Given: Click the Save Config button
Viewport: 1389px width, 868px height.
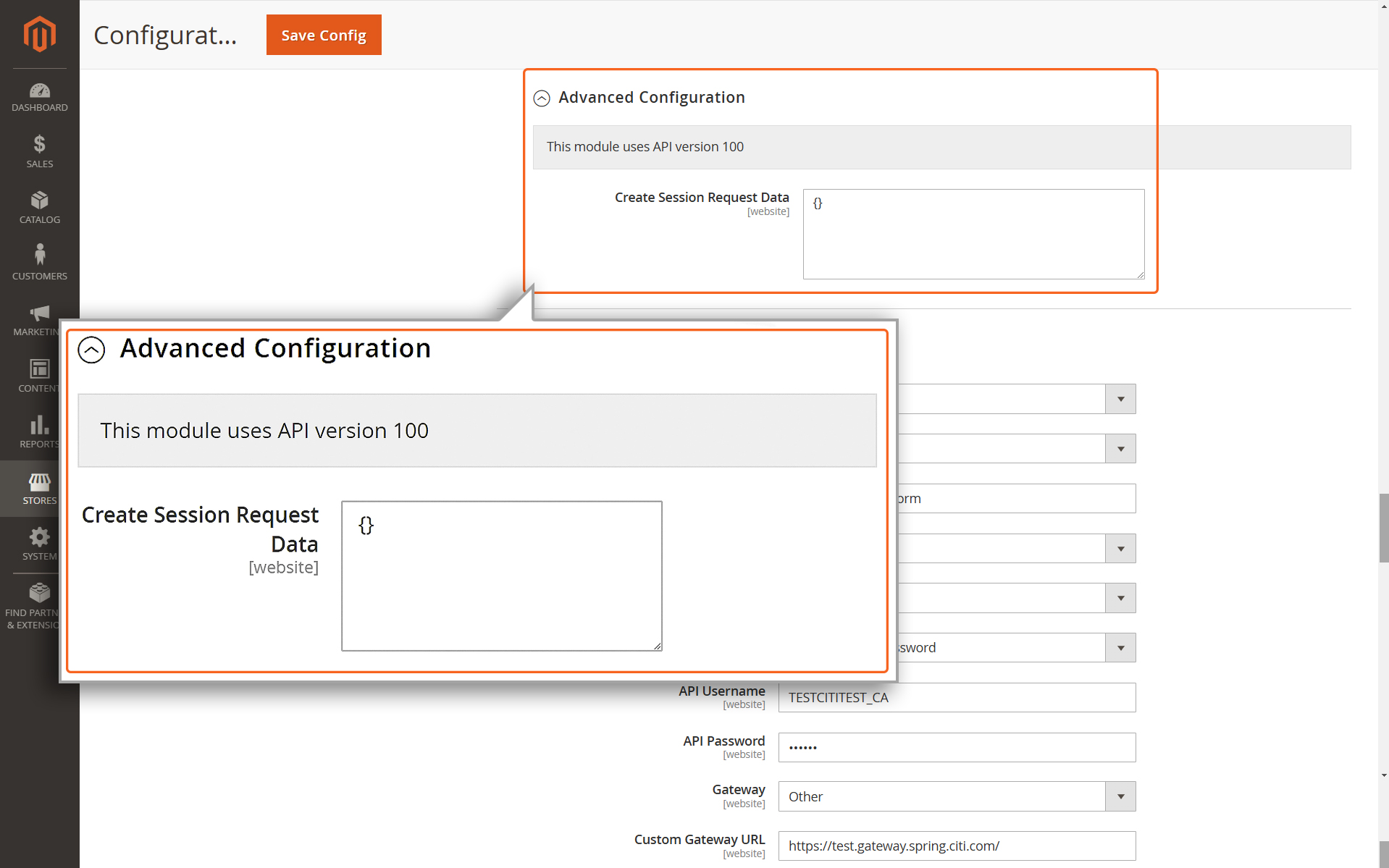Looking at the screenshot, I should 324,35.
